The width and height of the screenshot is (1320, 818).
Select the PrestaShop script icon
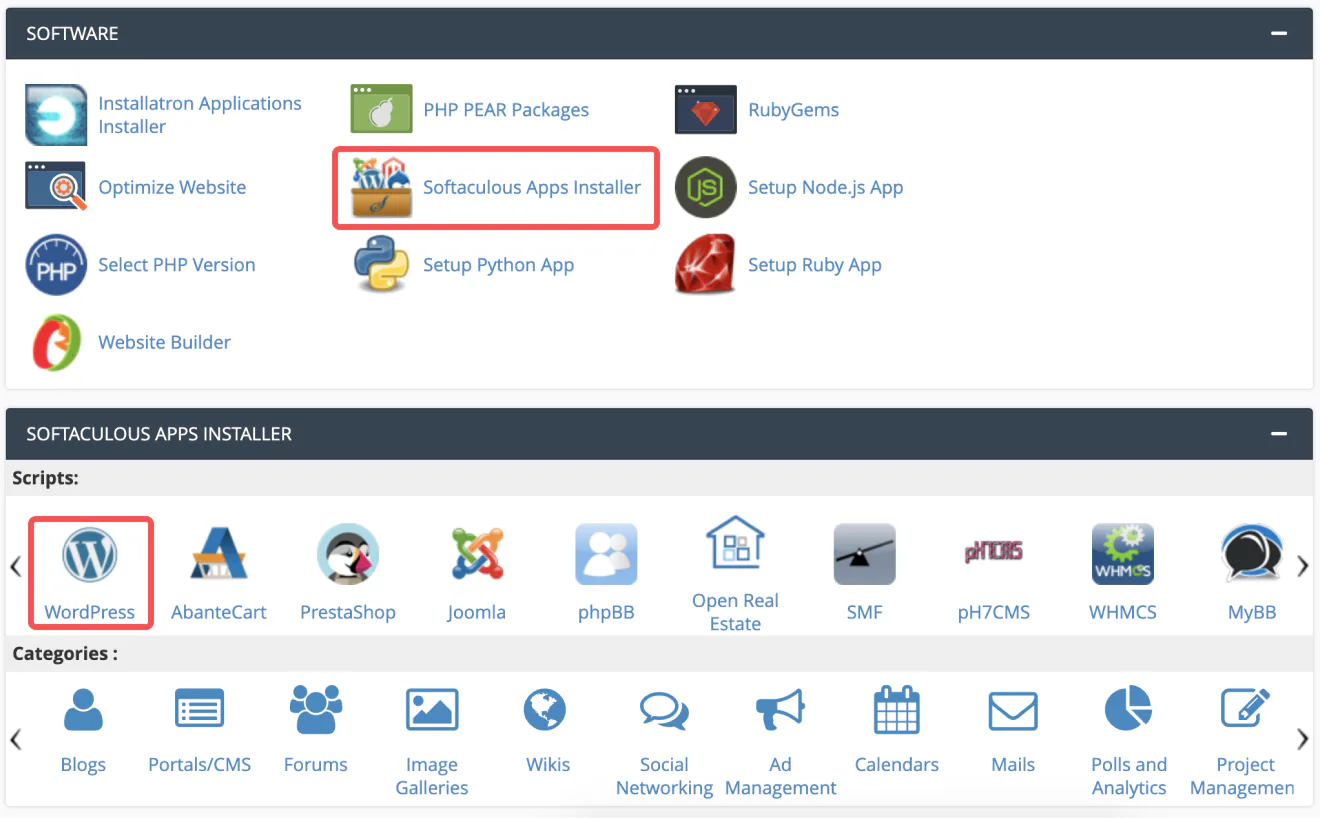pos(348,555)
